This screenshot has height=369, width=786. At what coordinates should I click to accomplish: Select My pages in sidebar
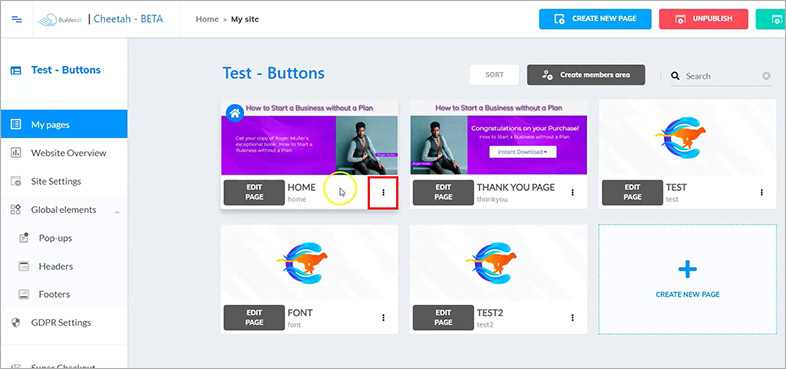coord(64,124)
